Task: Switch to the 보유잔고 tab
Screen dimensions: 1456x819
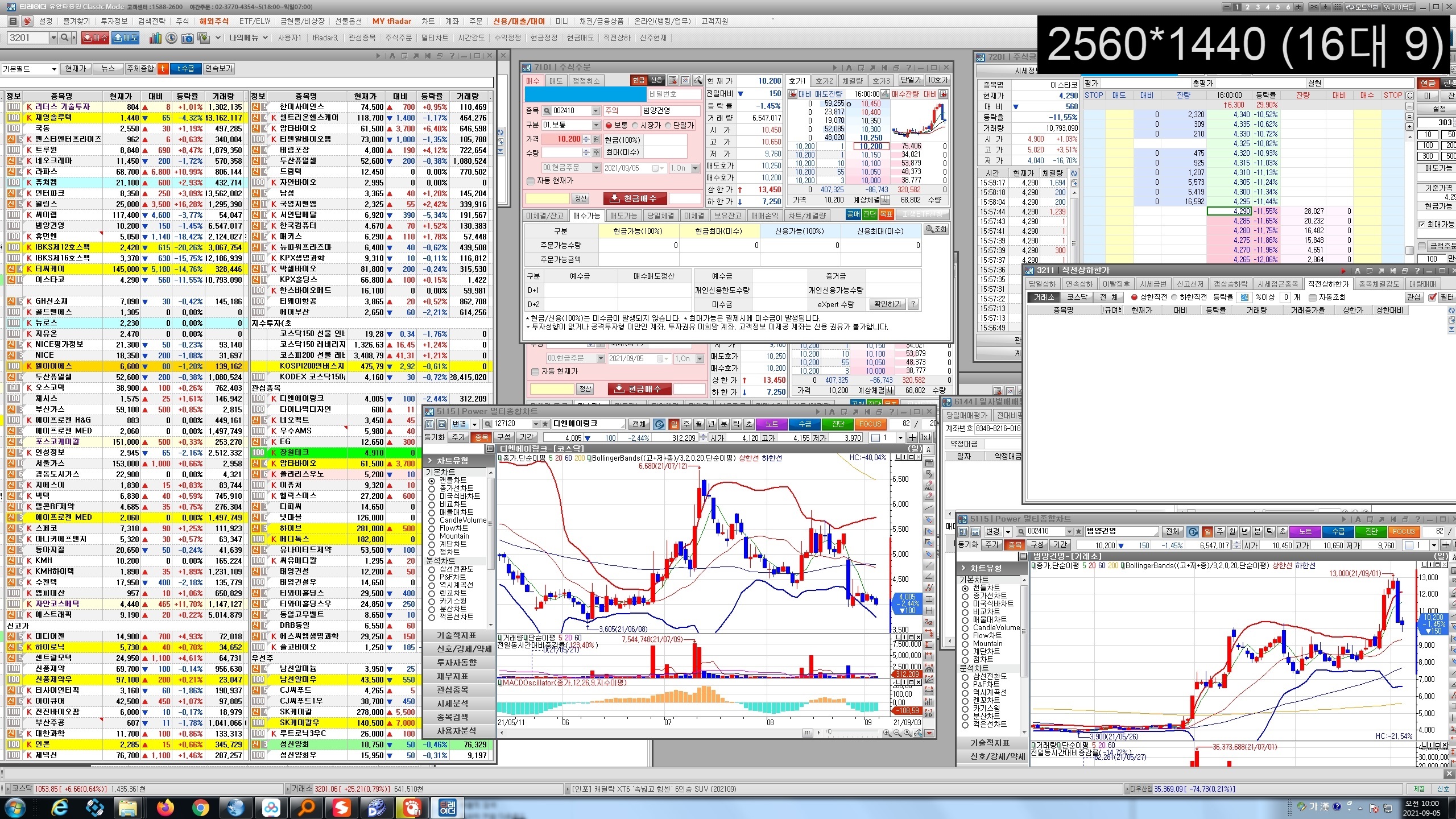Action: coord(727,216)
